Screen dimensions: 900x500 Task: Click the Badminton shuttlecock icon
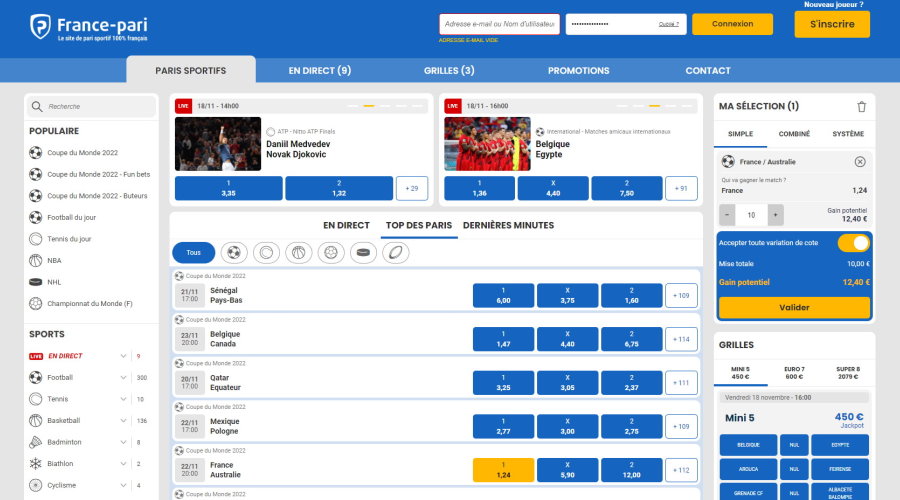pyautogui.click(x=36, y=442)
